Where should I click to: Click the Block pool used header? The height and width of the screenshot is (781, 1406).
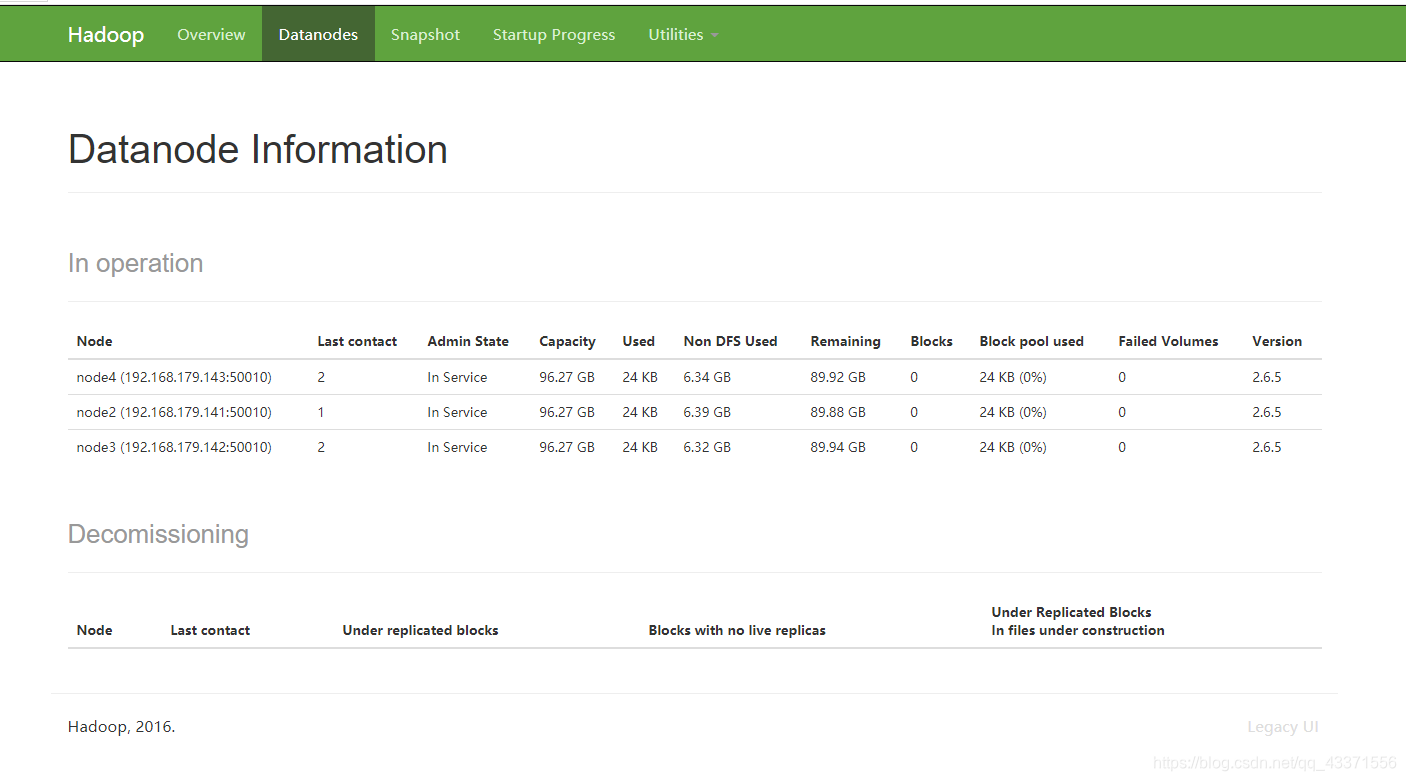click(1031, 341)
